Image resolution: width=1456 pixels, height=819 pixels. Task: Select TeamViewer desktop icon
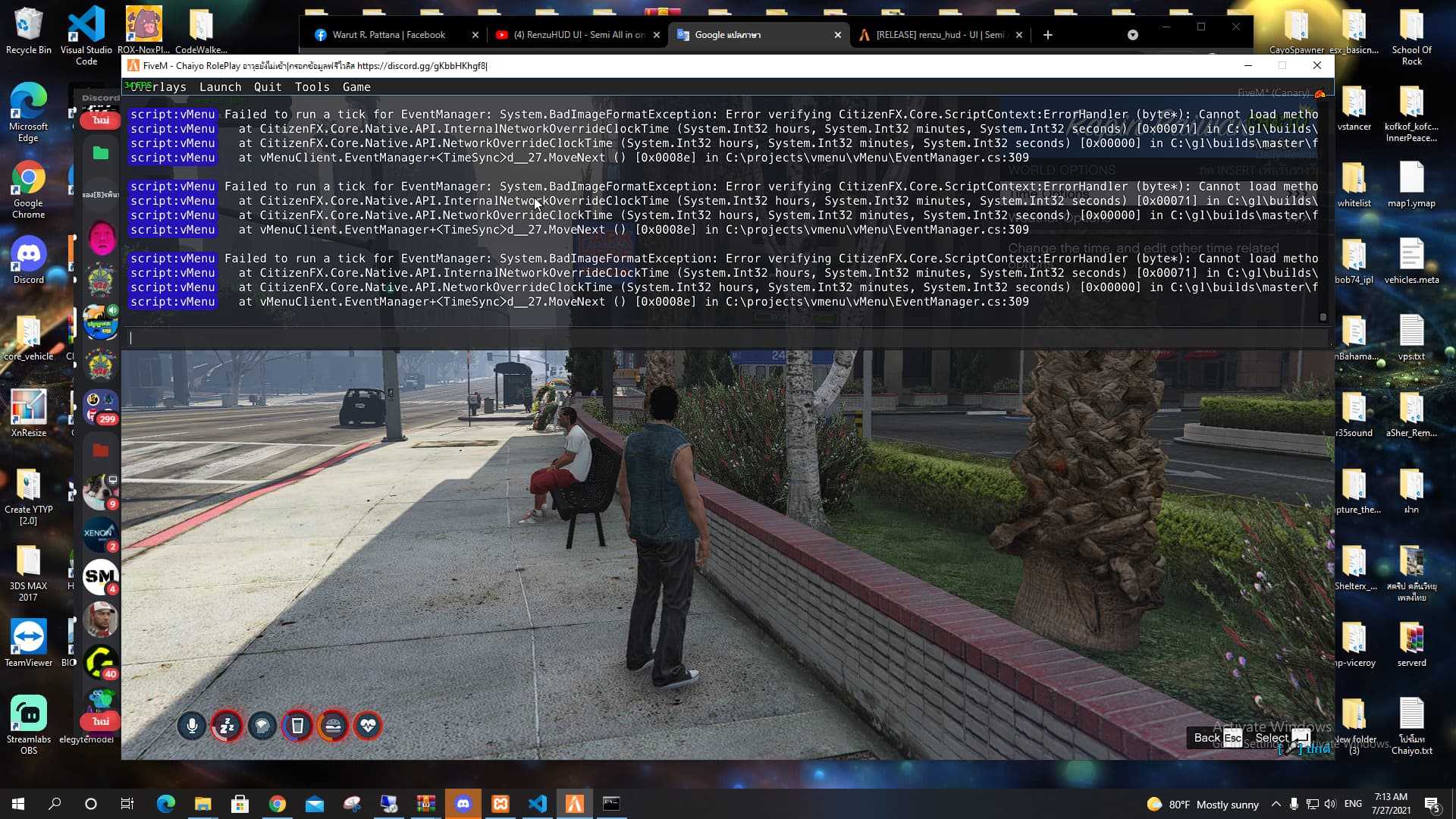pos(28,643)
